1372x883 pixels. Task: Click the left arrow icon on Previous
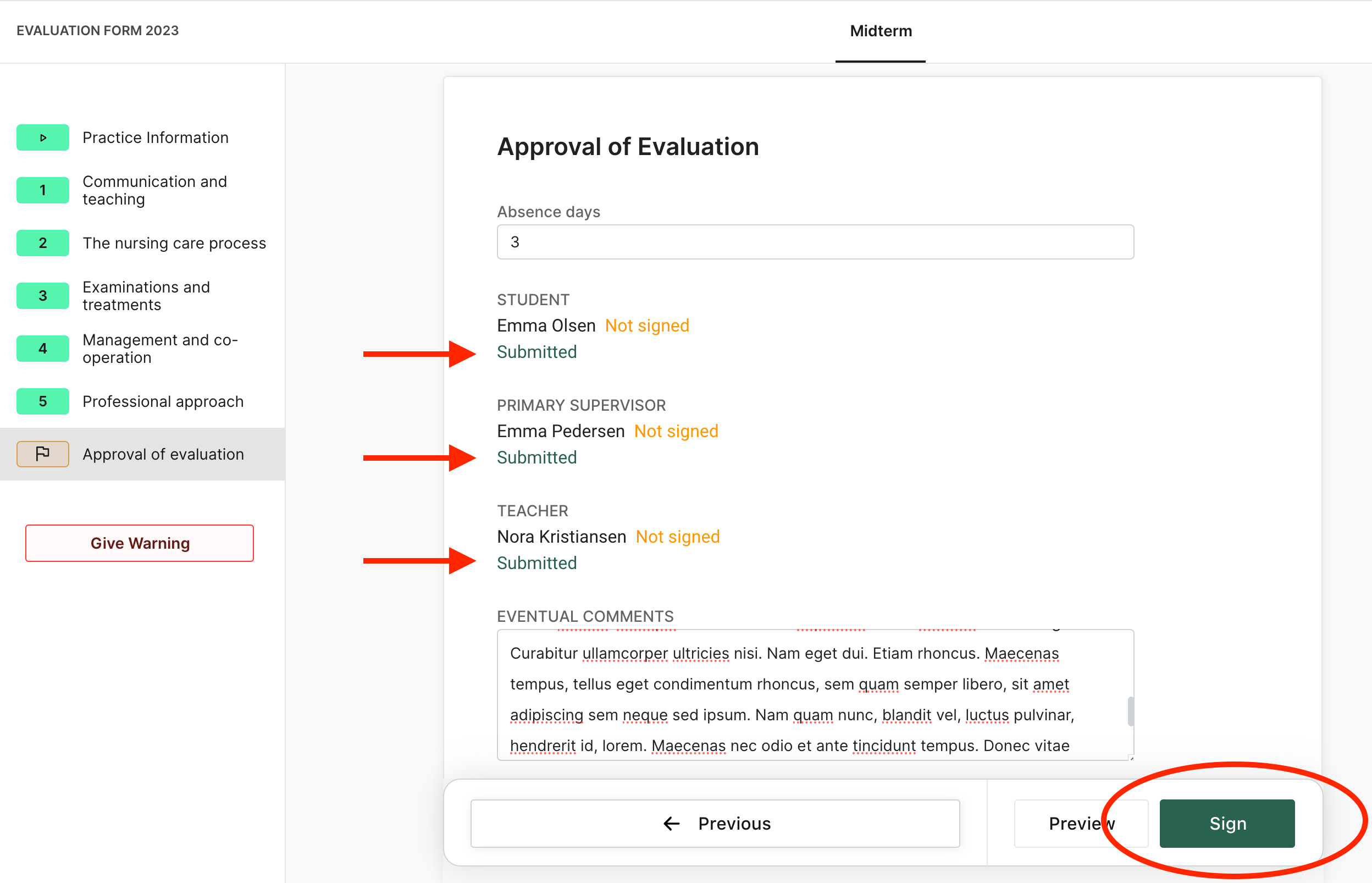pyautogui.click(x=671, y=824)
